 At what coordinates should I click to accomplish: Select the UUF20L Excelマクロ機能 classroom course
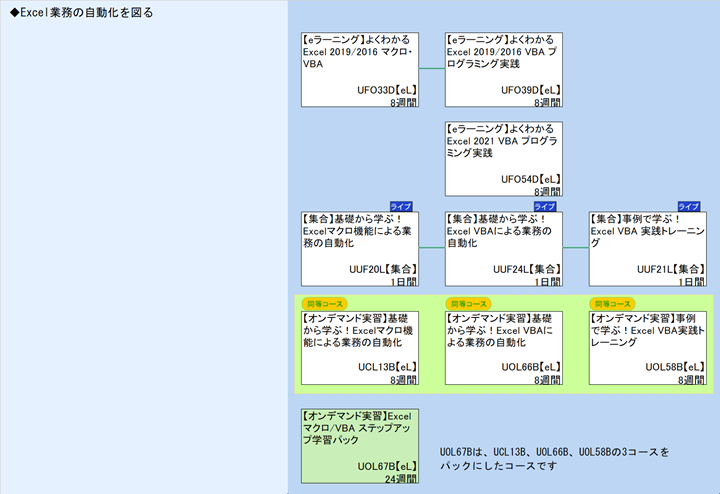click(360, 248)
